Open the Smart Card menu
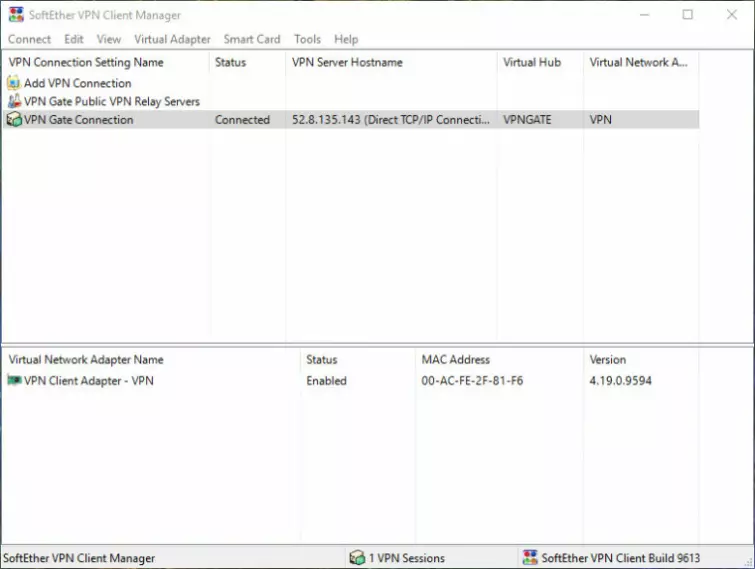Image resolution: width=755 pixels, height=569 pixels. [x=252, y=39]
